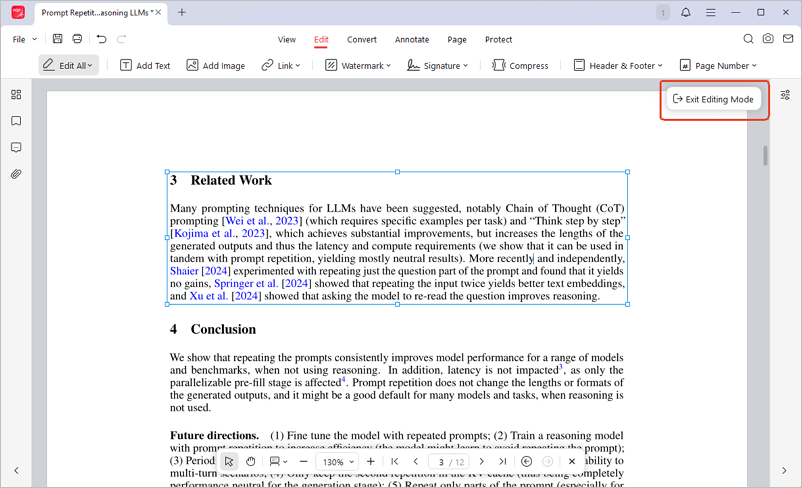802x488 pixels.
Task: Choose the Hand pan tool
Action: pos(250,461)
